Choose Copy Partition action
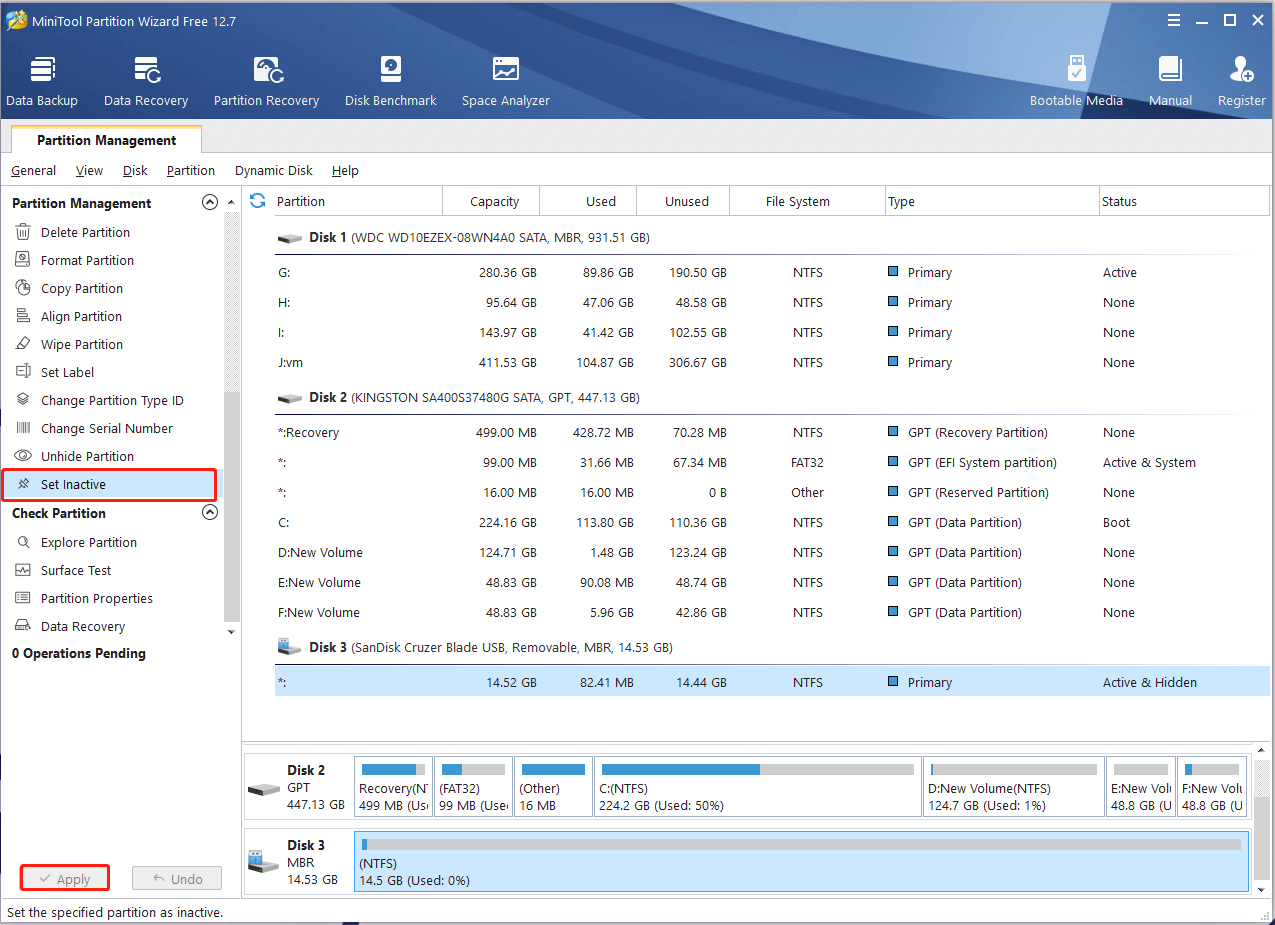The width and height of the screenshot is (1275, 925). (x=82, y=288)
